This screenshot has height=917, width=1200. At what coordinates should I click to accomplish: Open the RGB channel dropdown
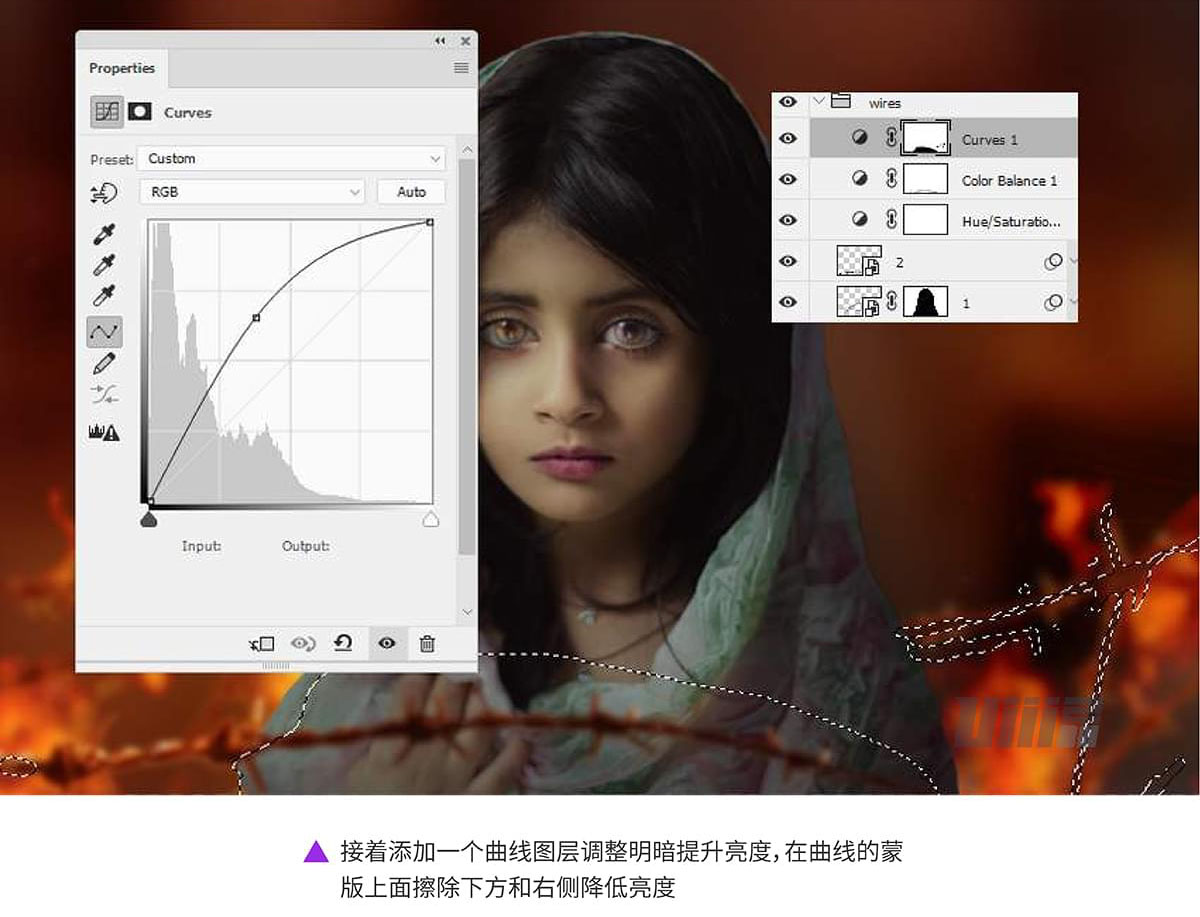254,191
